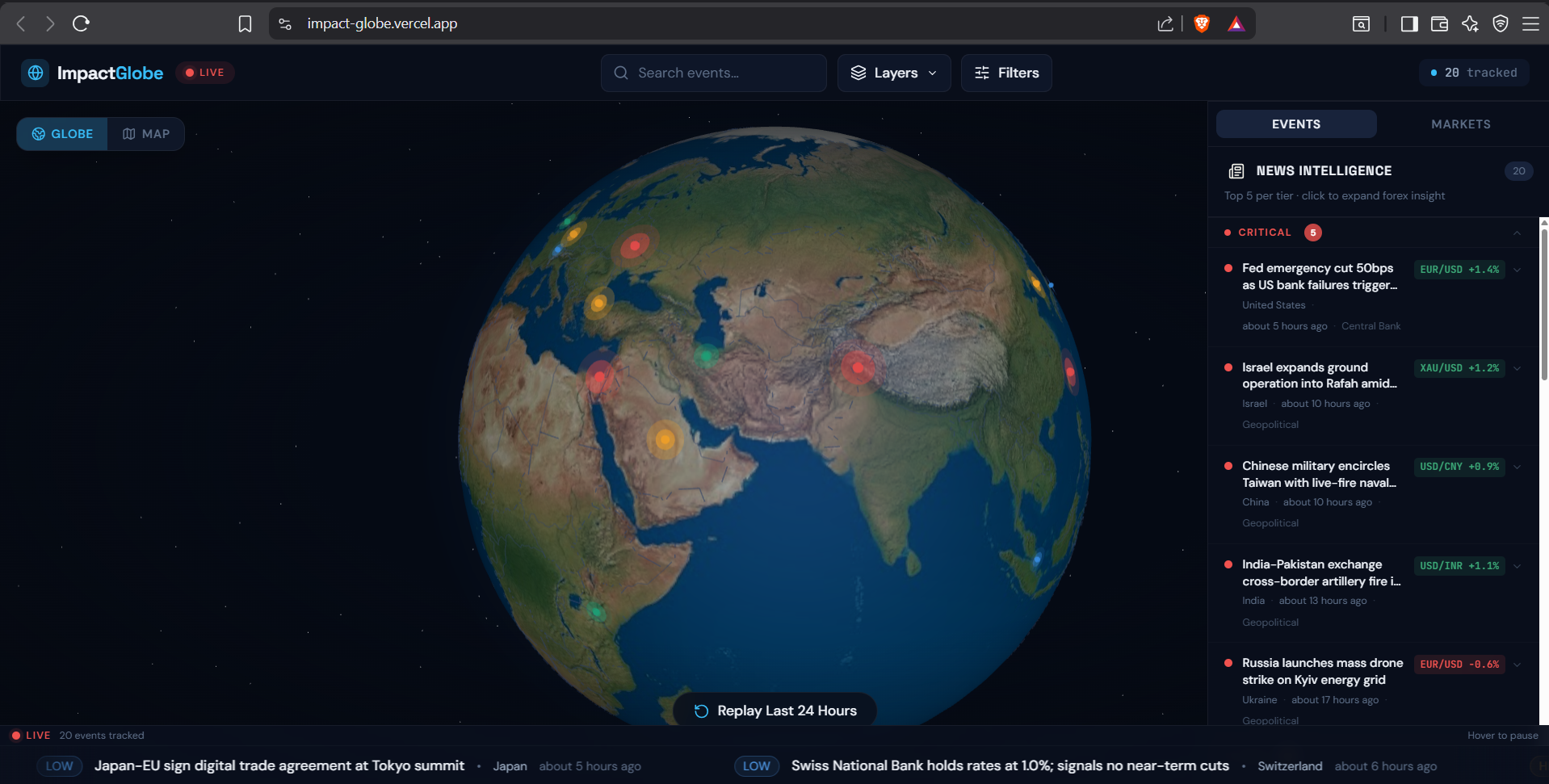Open India-Pakistan exchange artillery headline
Viewport: 1549px width, 784px height.
coord(1321,572)
